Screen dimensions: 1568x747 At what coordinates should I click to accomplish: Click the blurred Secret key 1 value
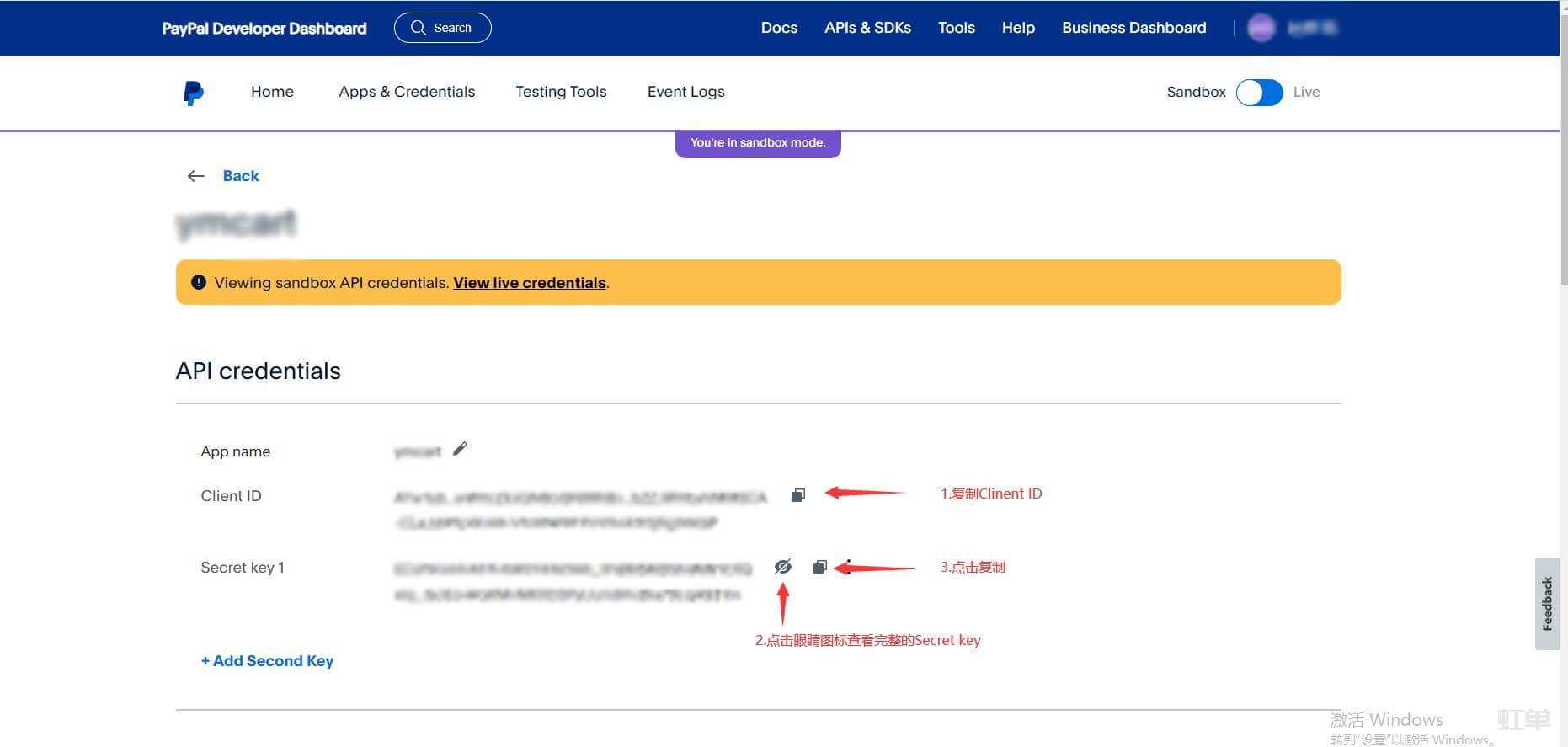[573, 582]
